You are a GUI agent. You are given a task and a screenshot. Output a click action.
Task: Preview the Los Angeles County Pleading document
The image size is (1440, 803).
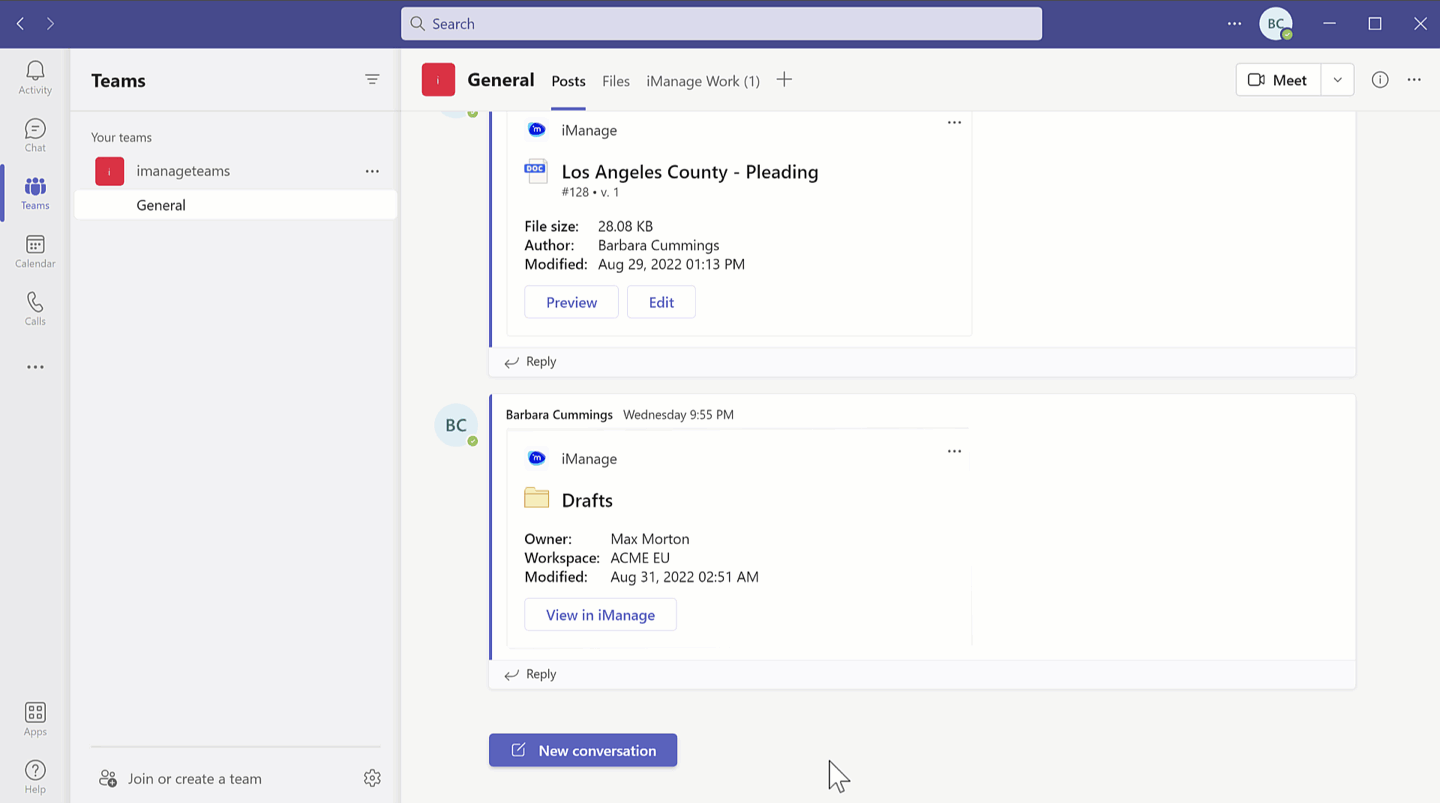click(x=571, y=302)
